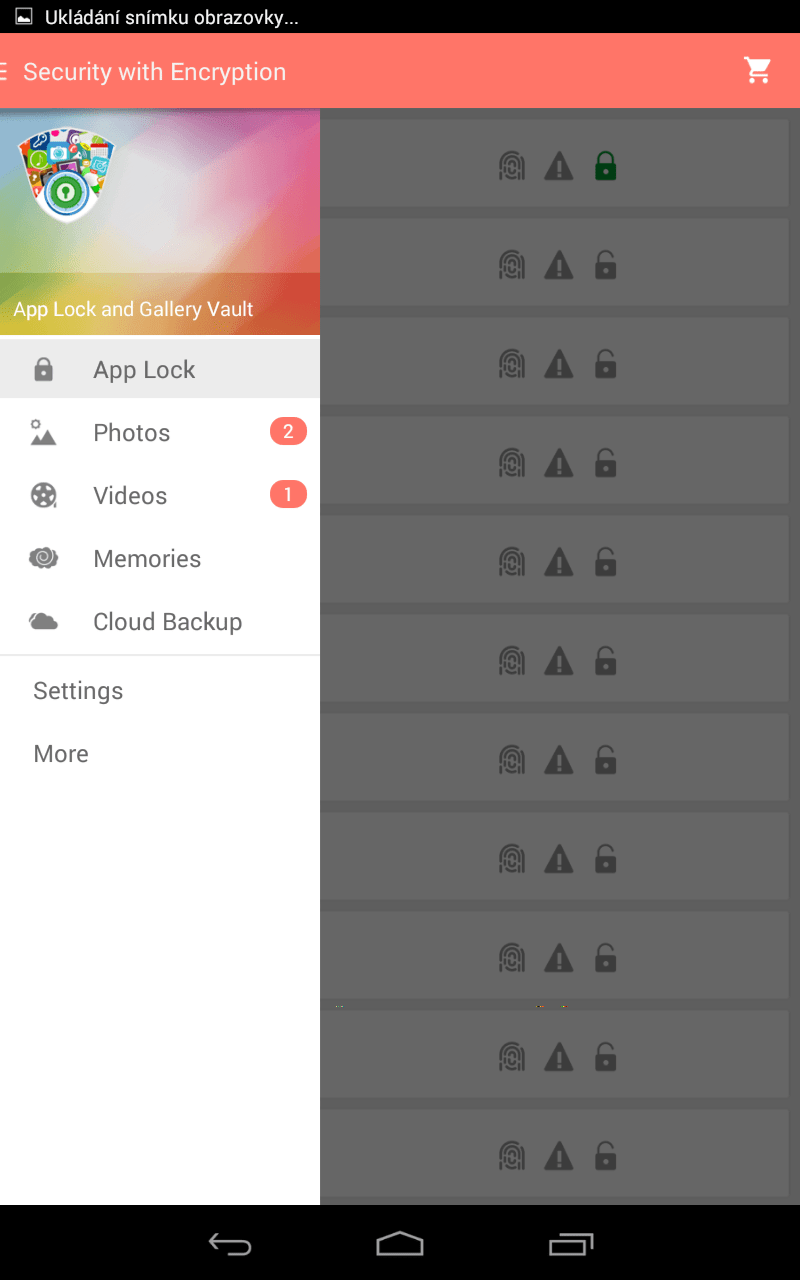
Task: Toggle the bottom row's padlock icon
Action: coord(605,1157)
